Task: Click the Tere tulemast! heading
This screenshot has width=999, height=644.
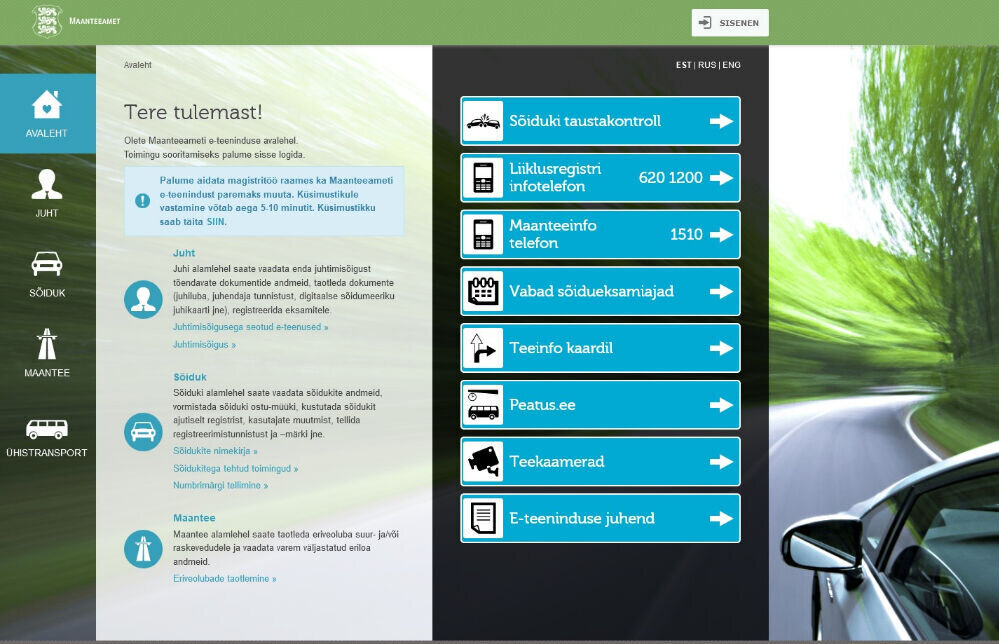Action: tap(193, 112)
